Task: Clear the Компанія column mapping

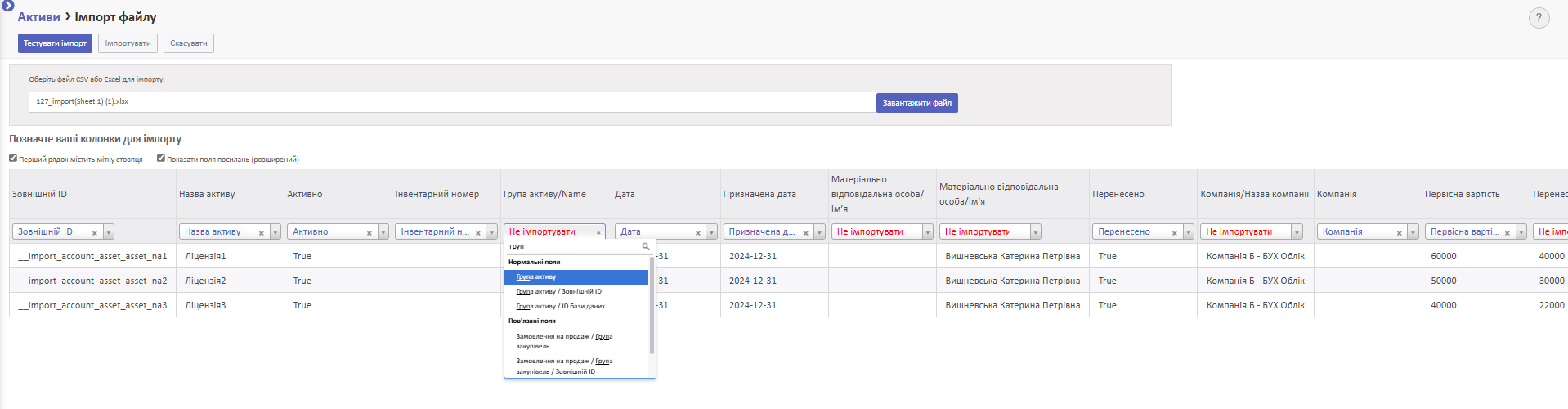Action: click(1400, 233)
